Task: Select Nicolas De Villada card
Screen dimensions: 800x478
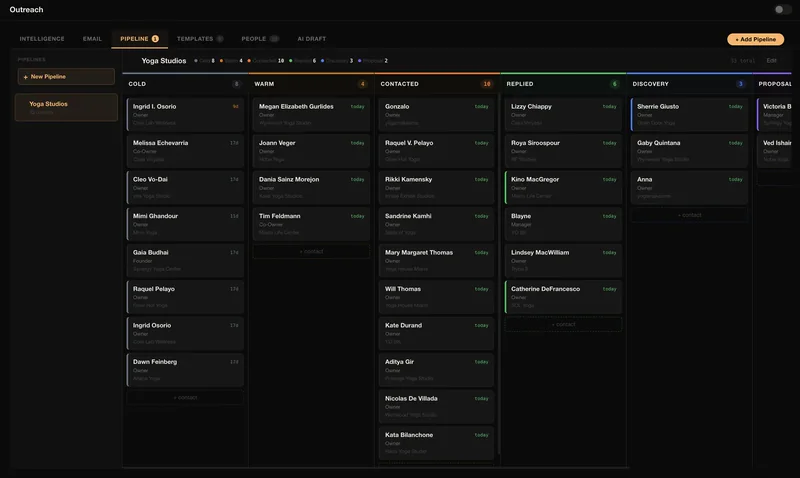Action: pyautogui.click(x=436, y=407)
